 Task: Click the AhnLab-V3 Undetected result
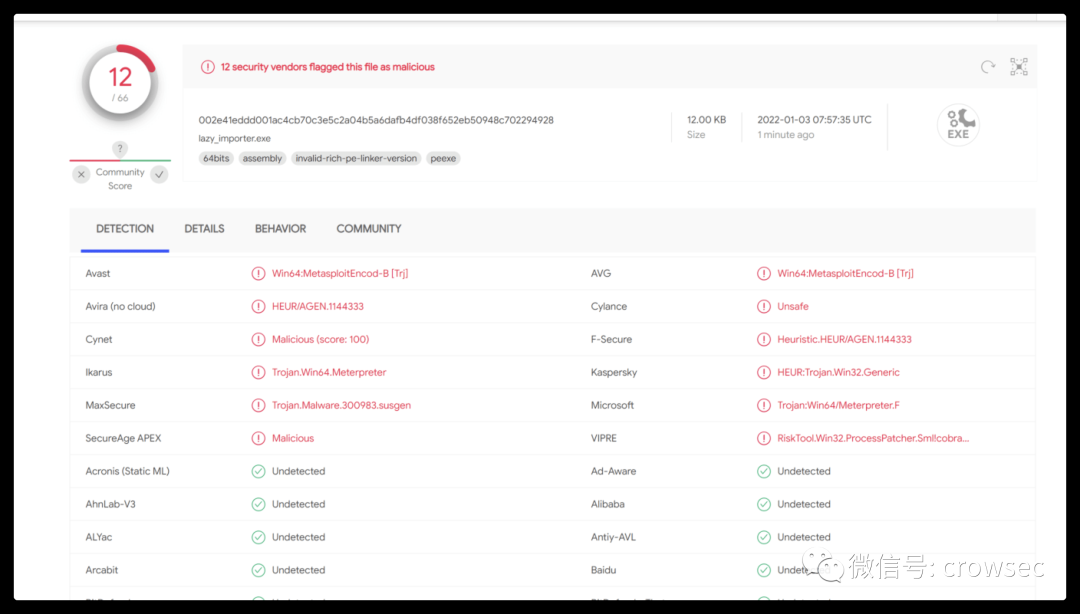298,504
